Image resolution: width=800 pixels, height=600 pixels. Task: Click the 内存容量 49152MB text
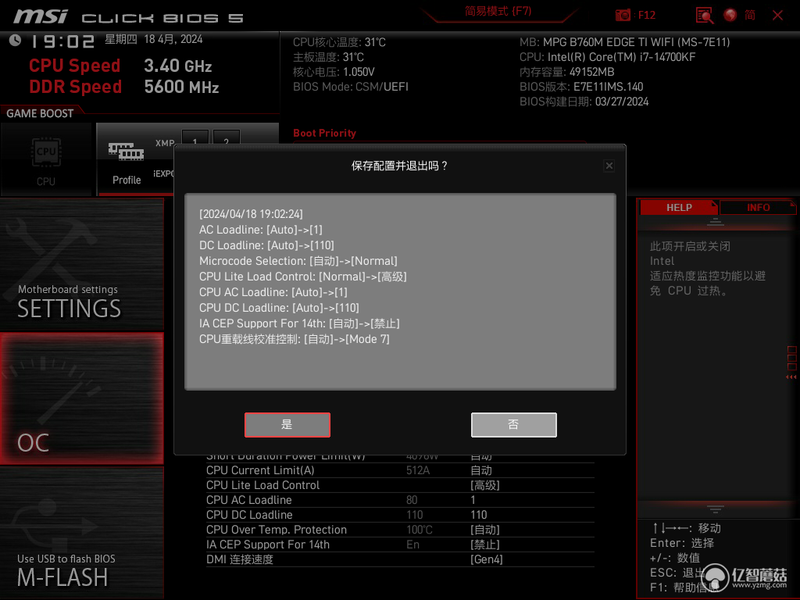pos(567,72)
